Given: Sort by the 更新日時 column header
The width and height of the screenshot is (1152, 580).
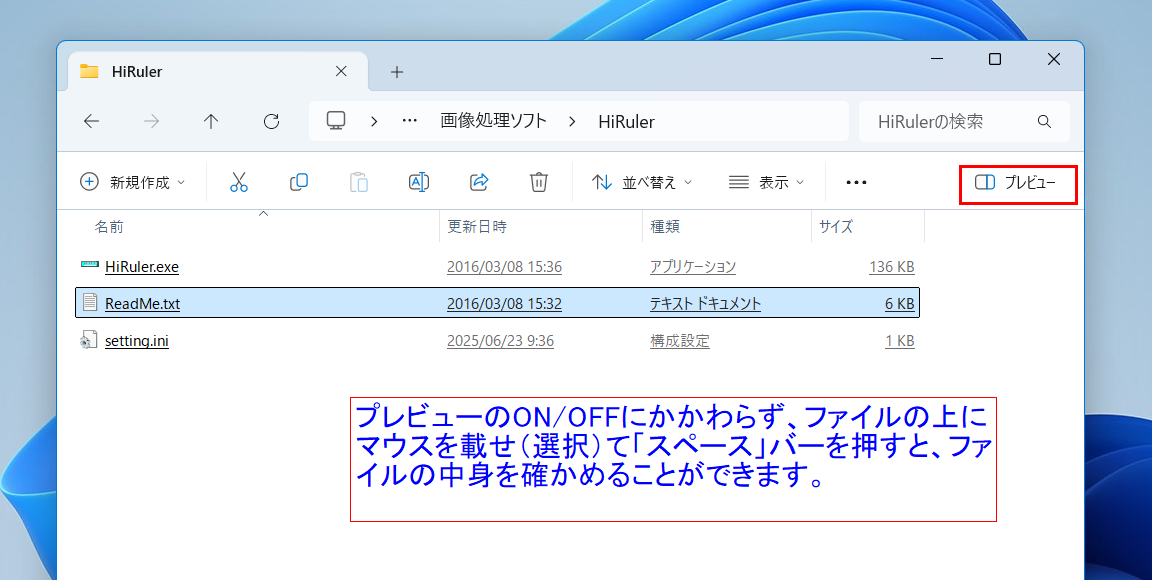Looking at the screenshot, I should pyautogui.click(x=541, y=226).
